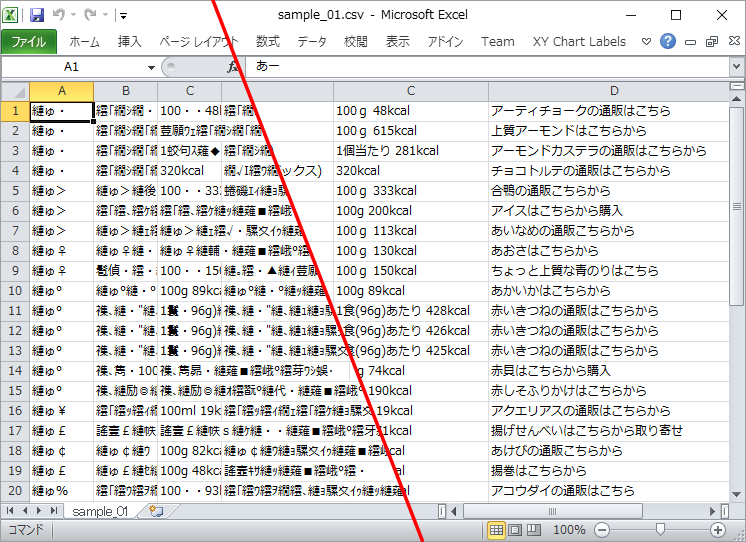Open the blue Help question mark icon
This screenshot has width=746, height=542.
(x=668, y=41)
